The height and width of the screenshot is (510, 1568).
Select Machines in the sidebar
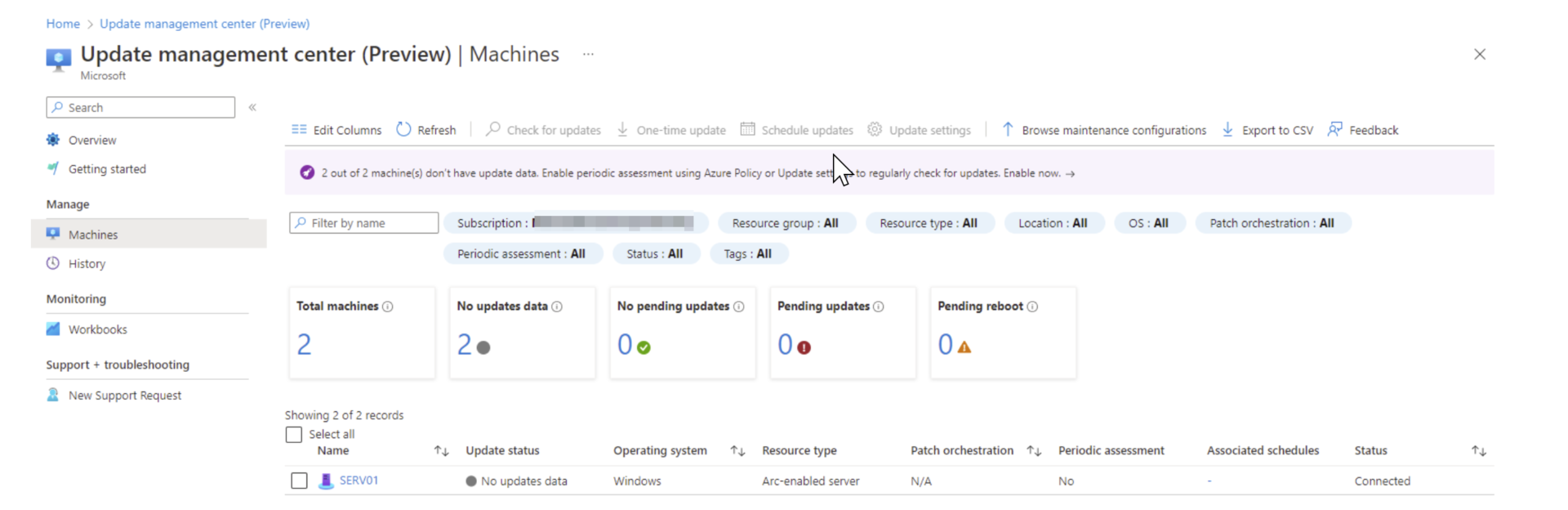[x=149, y=234]
